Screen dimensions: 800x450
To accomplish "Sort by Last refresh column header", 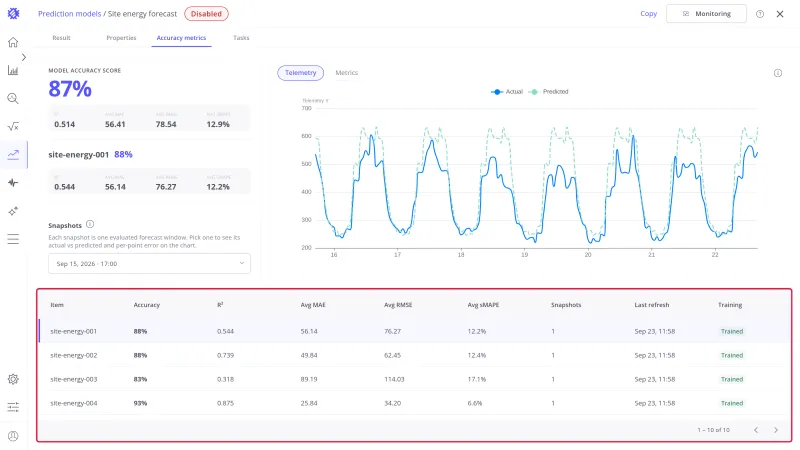I will click(652, 305).
